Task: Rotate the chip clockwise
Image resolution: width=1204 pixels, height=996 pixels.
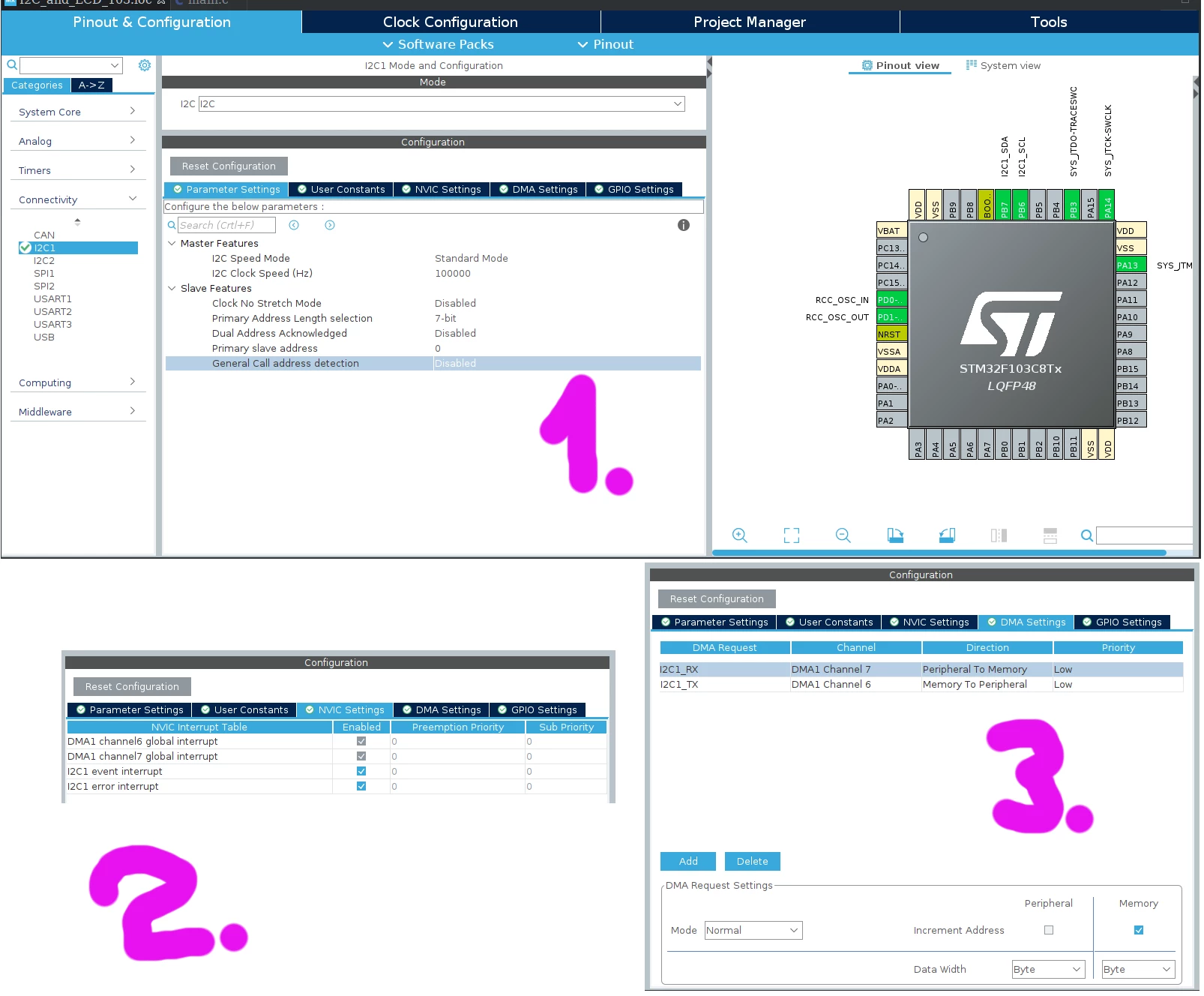Action: 895,535
